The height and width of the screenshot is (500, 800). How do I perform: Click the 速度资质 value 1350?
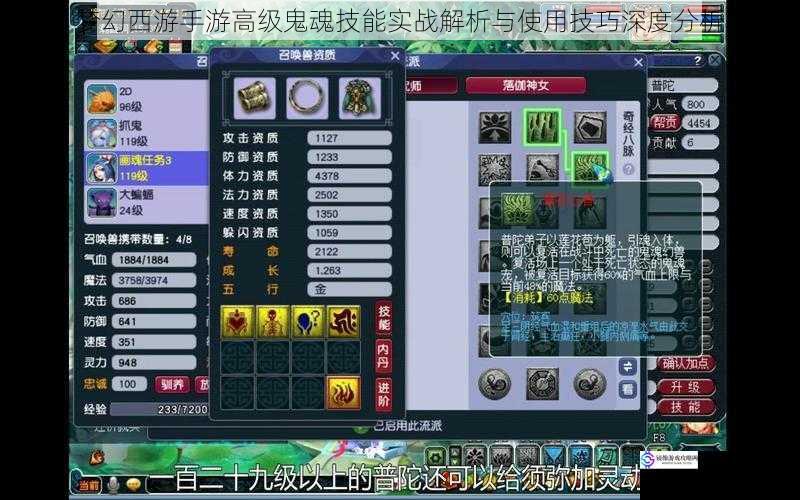coord(349,214)
